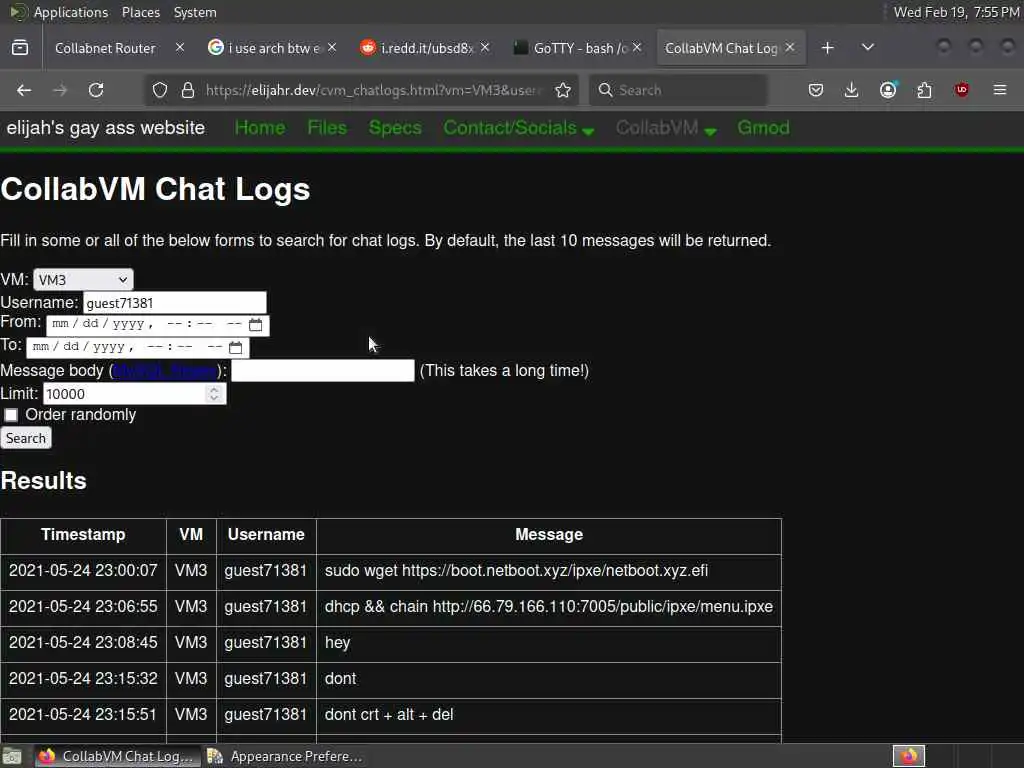This screenshot has height=768, width=1024.
Task: Reload the current page
Action: click(96, 90)
